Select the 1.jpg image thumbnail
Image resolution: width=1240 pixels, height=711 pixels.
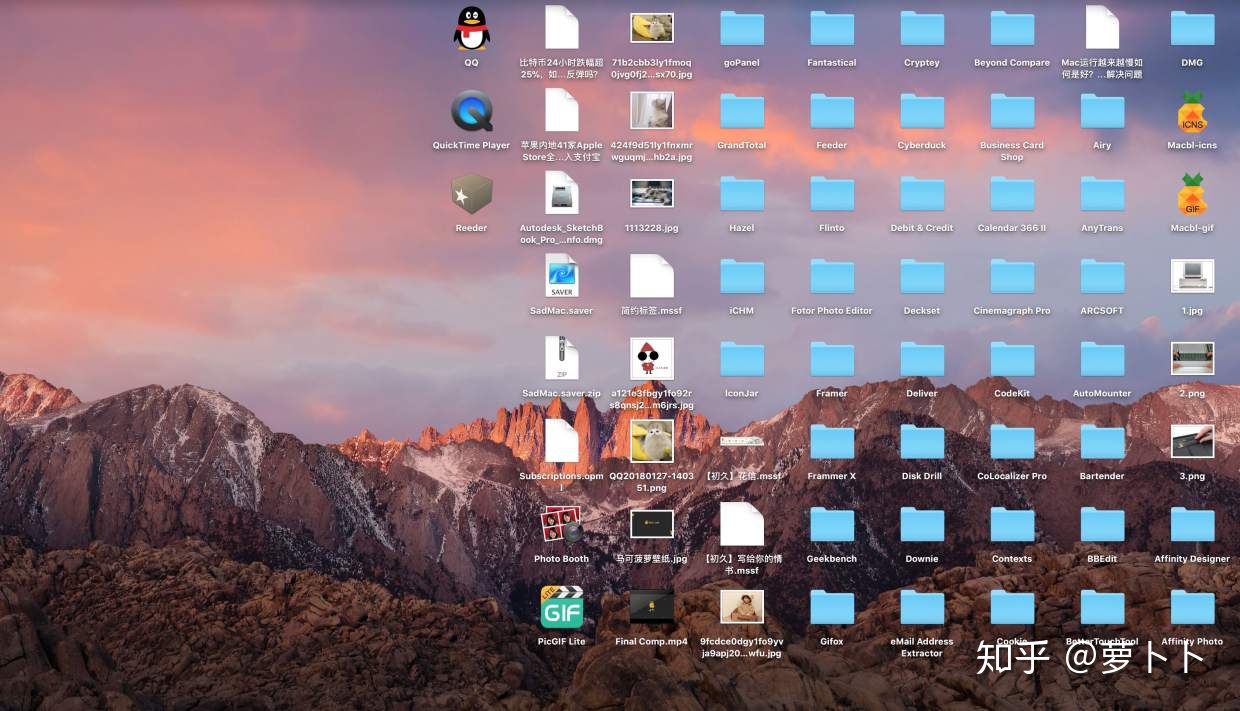pyautogui.click(x=1192, y=276)
